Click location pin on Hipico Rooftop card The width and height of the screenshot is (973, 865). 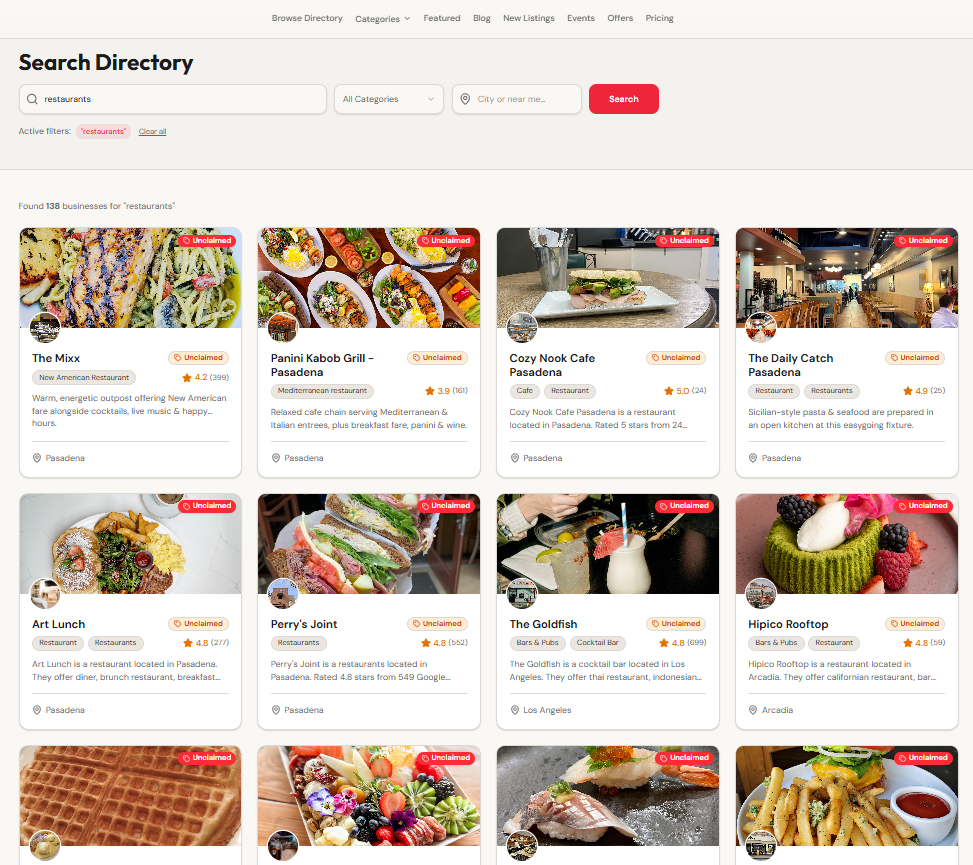(x=753, y=710)
